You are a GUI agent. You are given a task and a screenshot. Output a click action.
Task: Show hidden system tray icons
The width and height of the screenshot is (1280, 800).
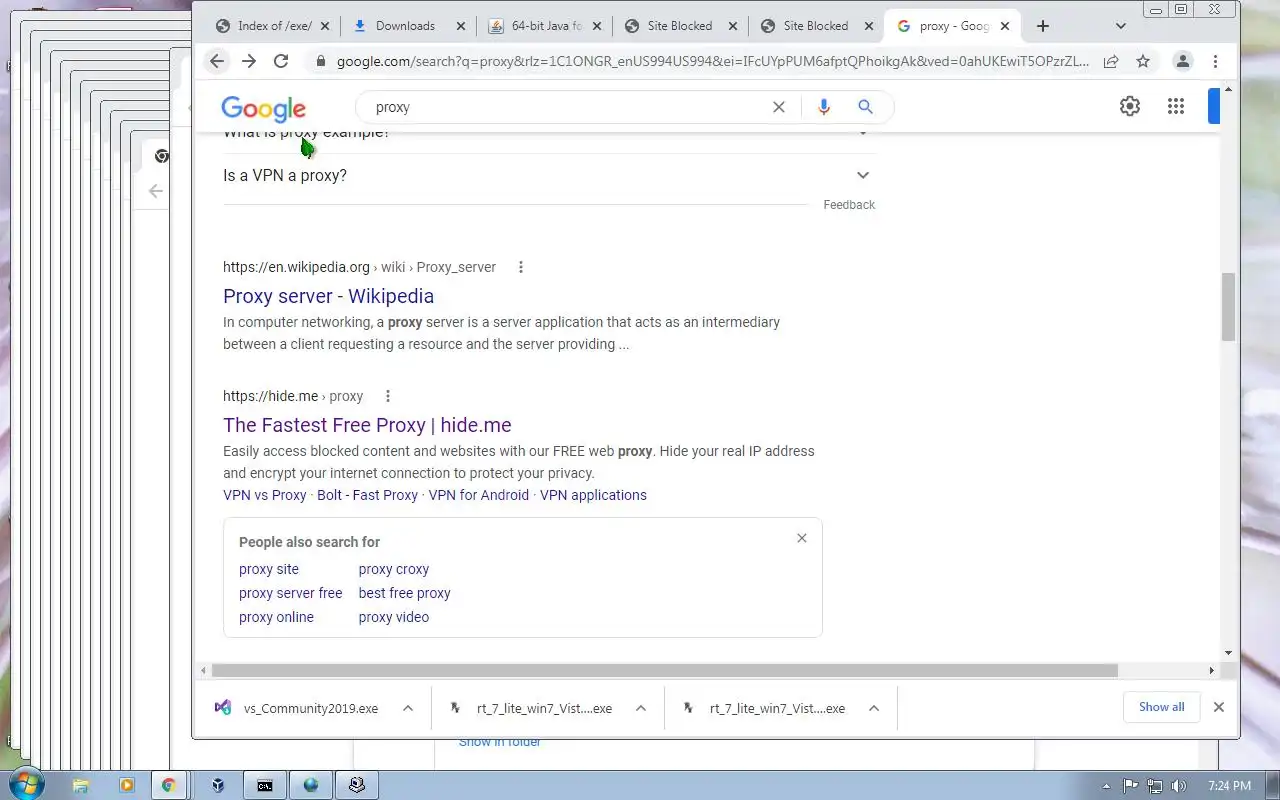1106,786
